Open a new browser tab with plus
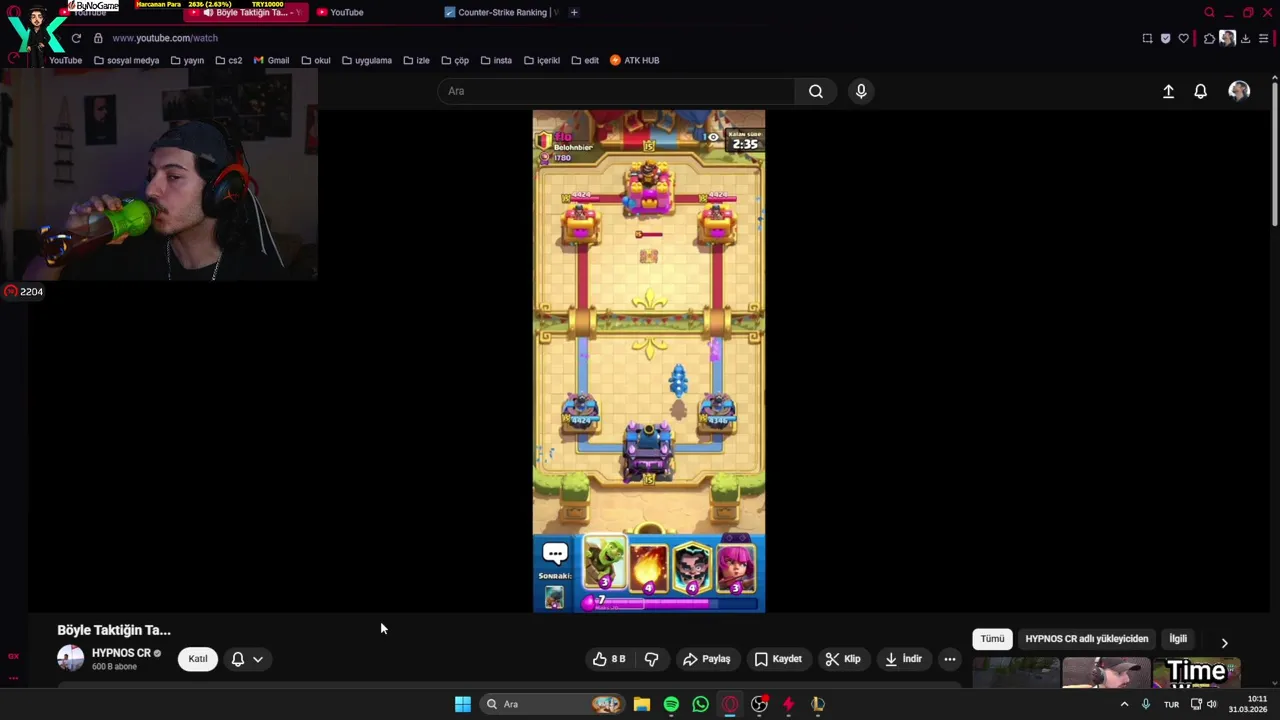This screenshot has width=1280, height=720. click(x=574, y=12)
